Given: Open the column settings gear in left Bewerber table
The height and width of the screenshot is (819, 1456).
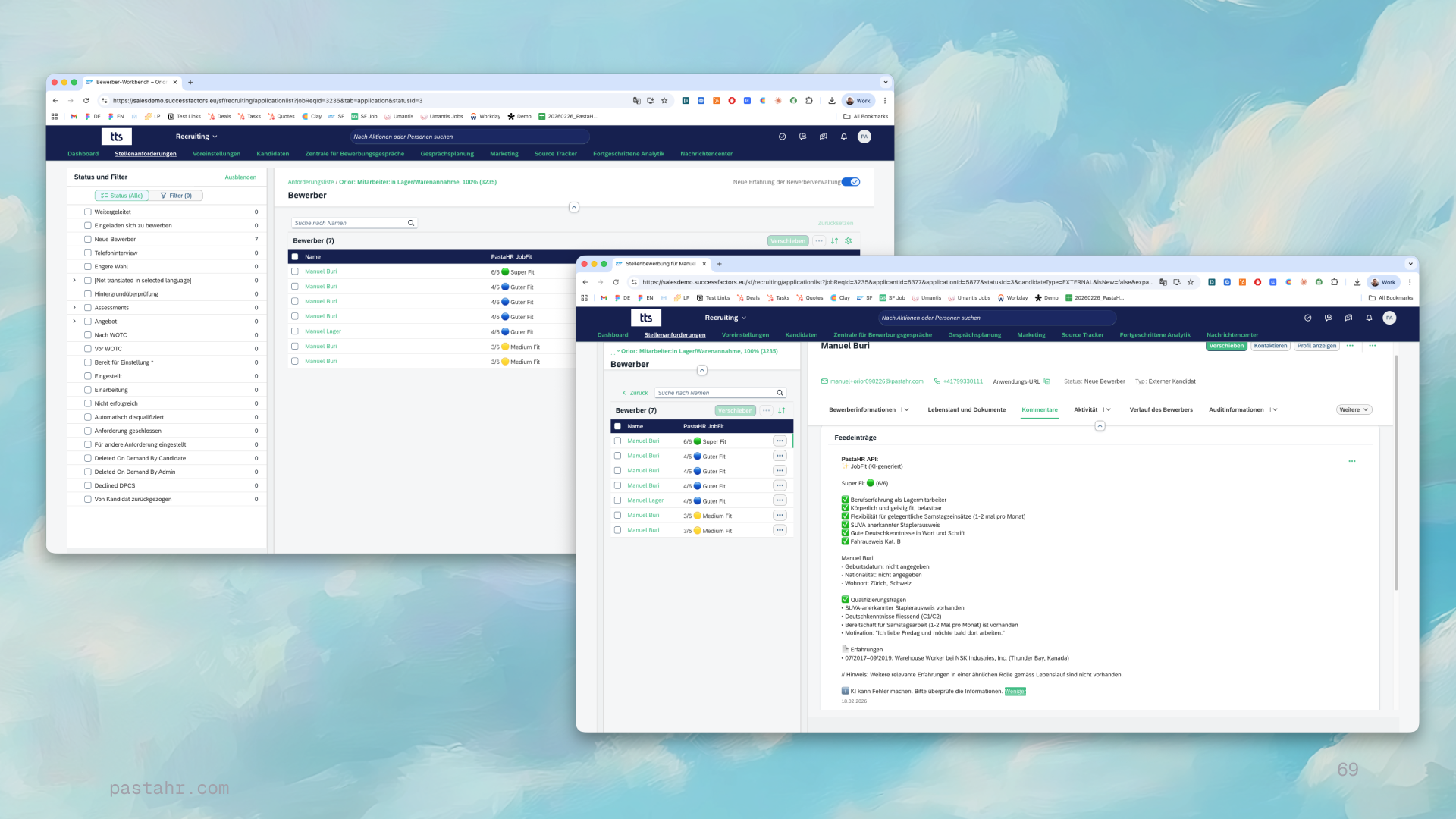Looking at the screenshot, I should 849,241.
